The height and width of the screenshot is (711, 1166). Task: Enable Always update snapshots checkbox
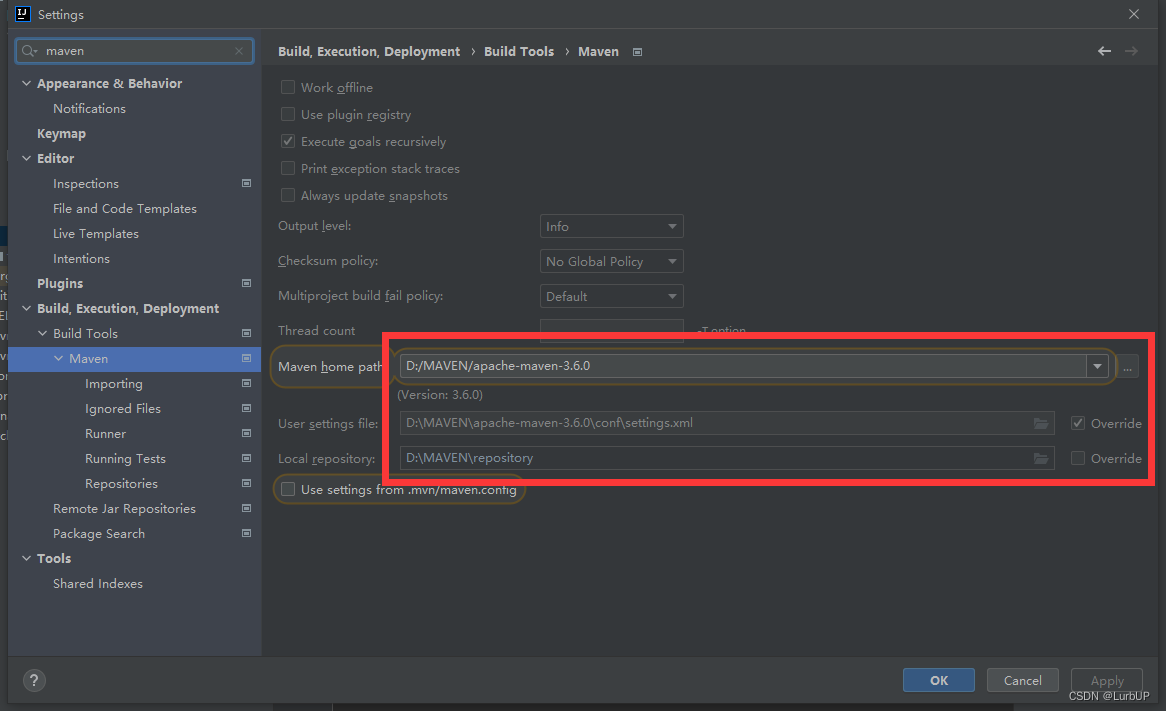pos(288,195)
